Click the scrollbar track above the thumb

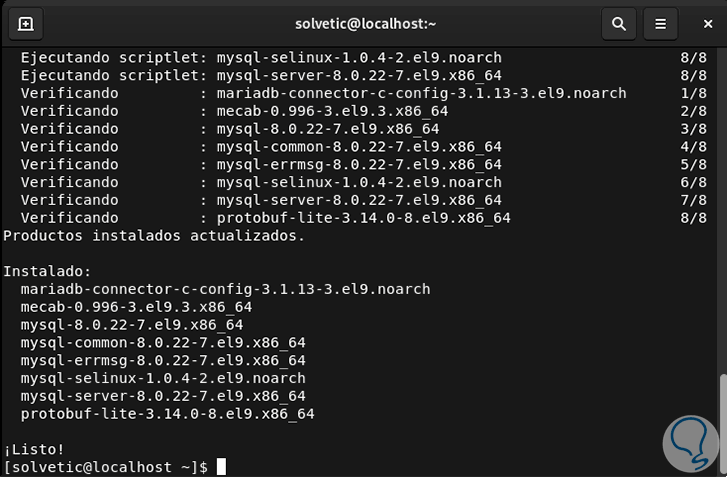pyautogui.click(x=722, y=200)
